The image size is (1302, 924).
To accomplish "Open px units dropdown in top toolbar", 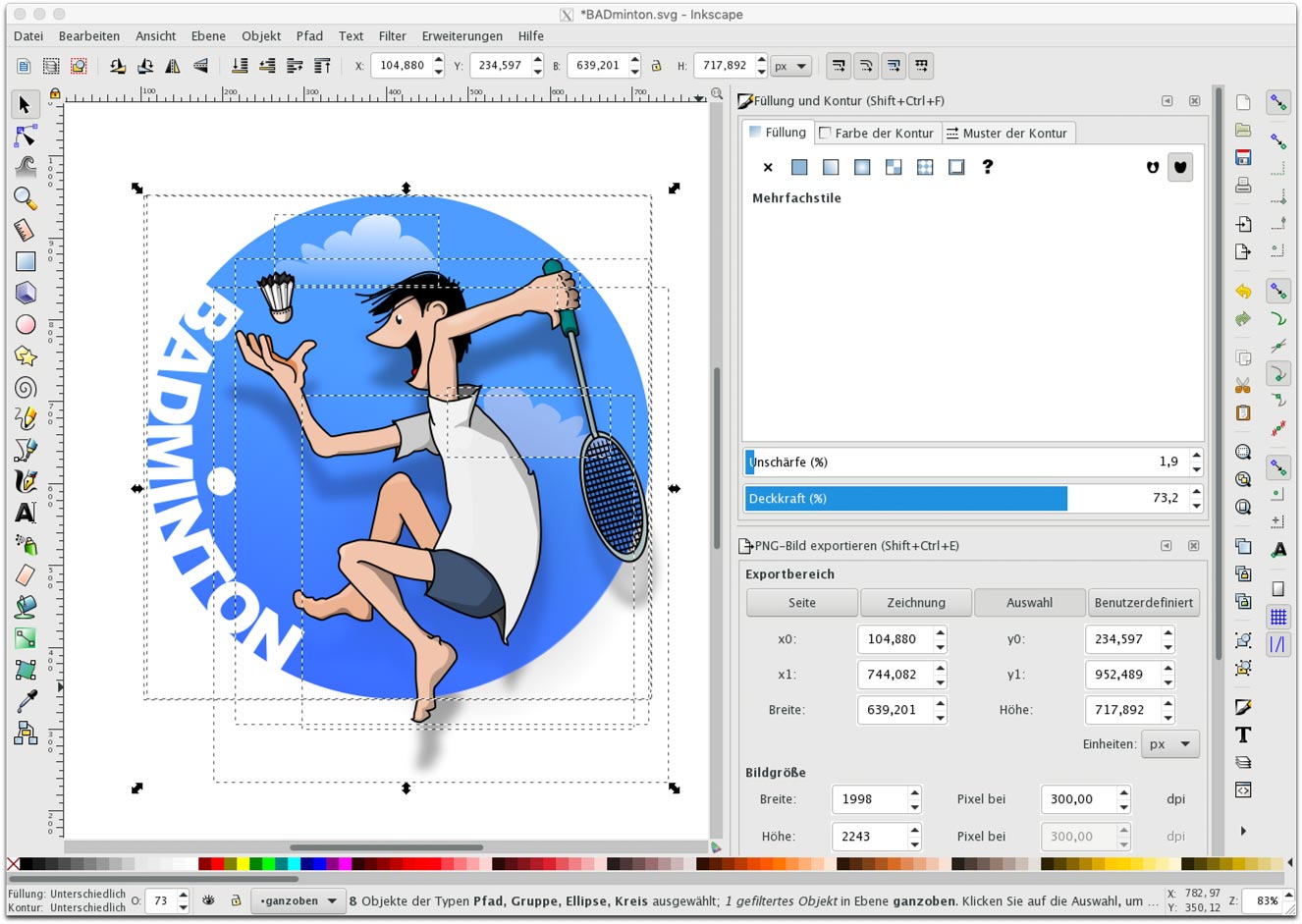I will click(790, 66).
